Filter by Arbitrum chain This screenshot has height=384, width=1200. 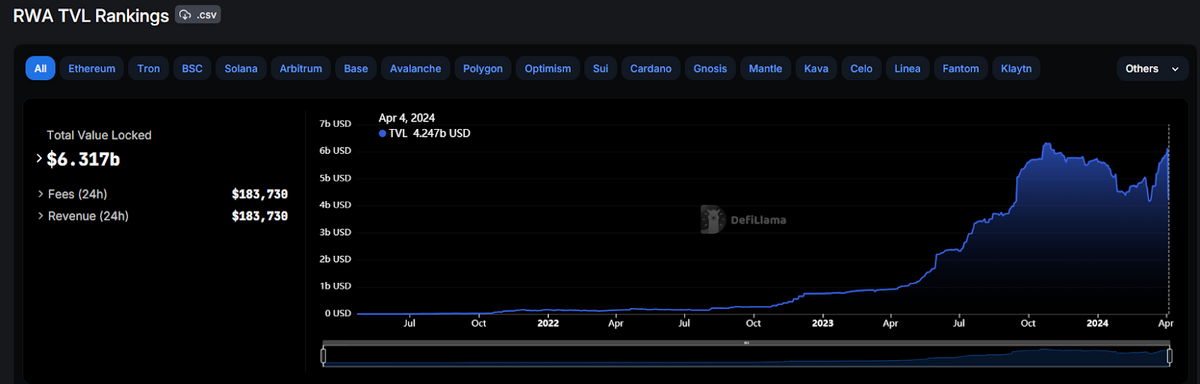pos(301,69)
